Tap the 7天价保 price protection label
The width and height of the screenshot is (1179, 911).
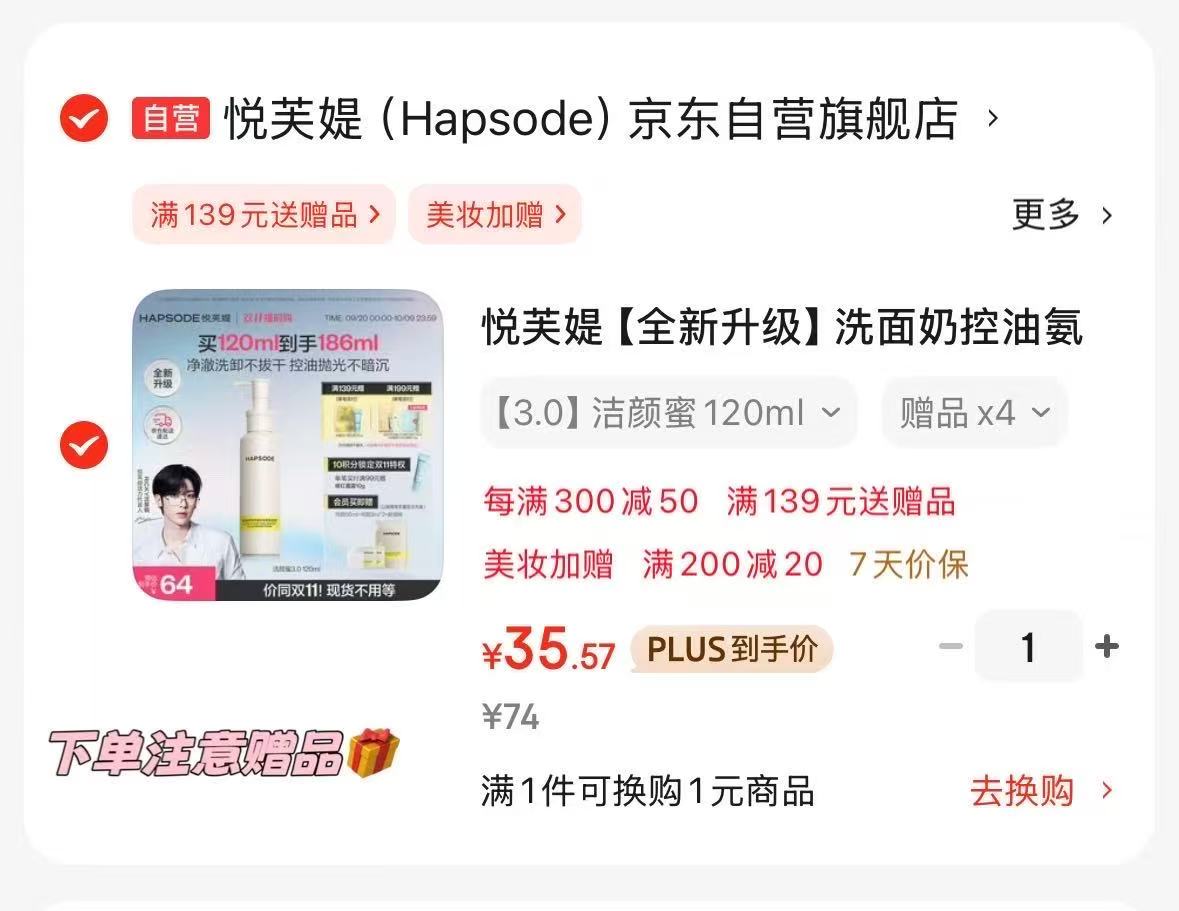point(909,564)
